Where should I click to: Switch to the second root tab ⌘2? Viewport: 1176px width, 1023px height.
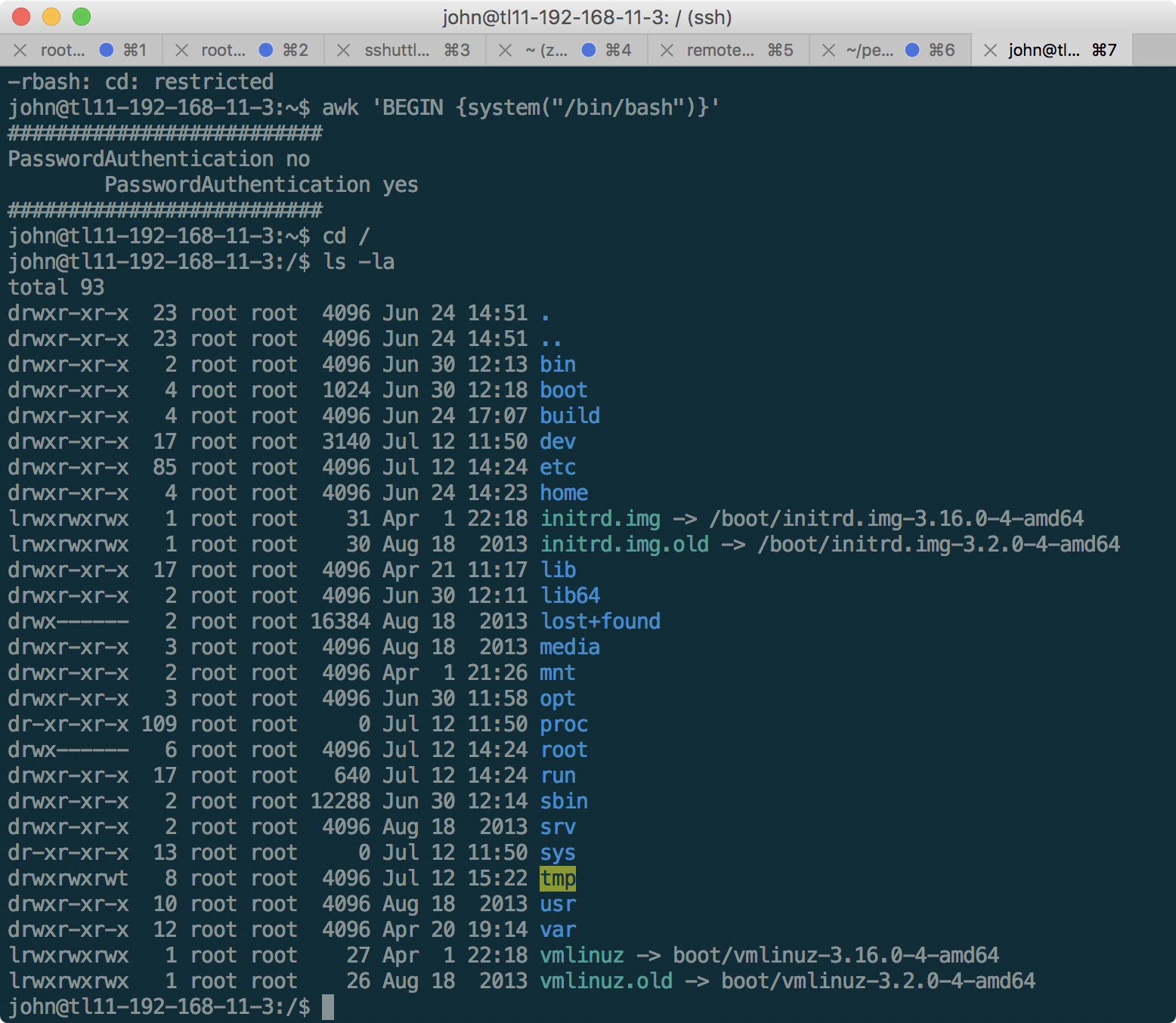[243, 51]
